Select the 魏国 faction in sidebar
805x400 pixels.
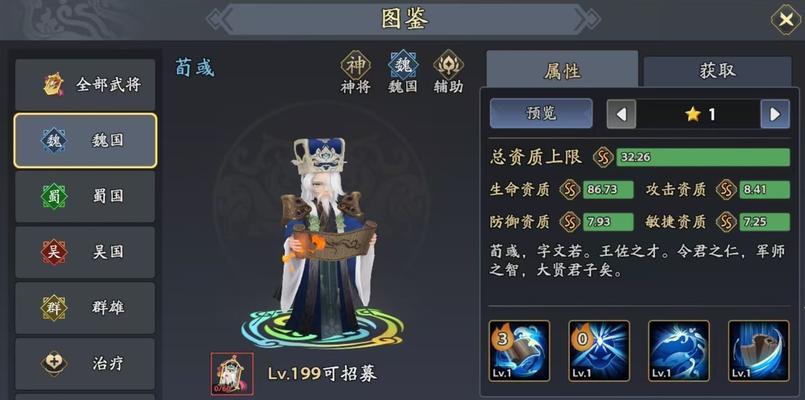[x=85, y=141]
